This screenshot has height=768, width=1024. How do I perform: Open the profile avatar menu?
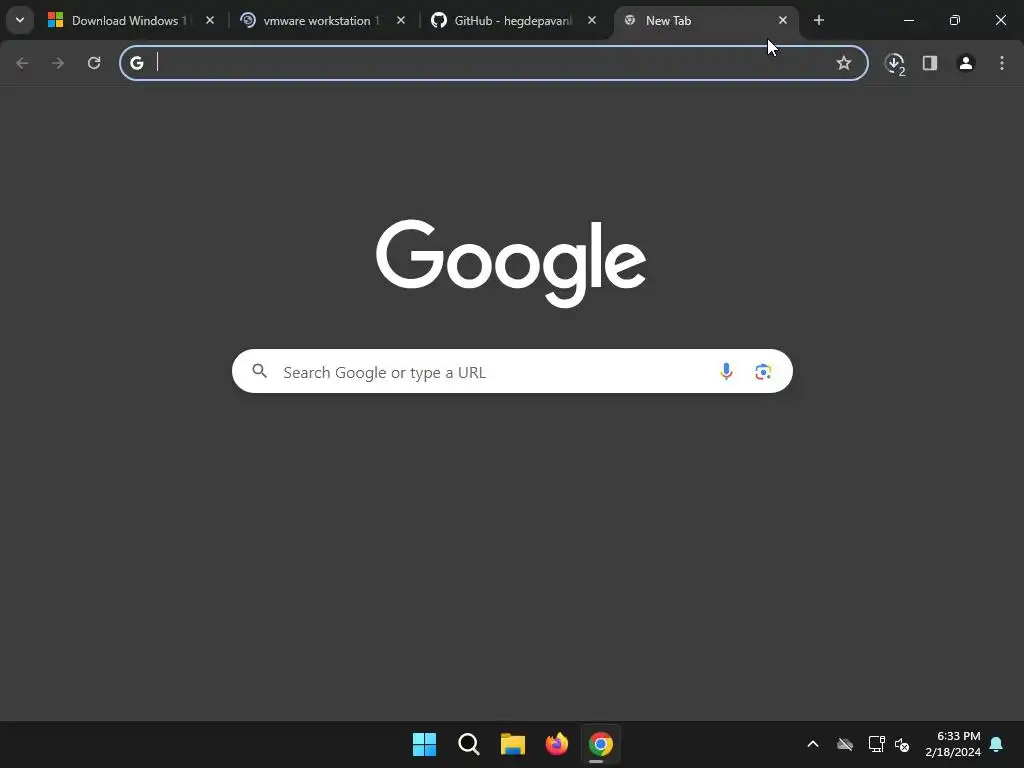point(966,63)
